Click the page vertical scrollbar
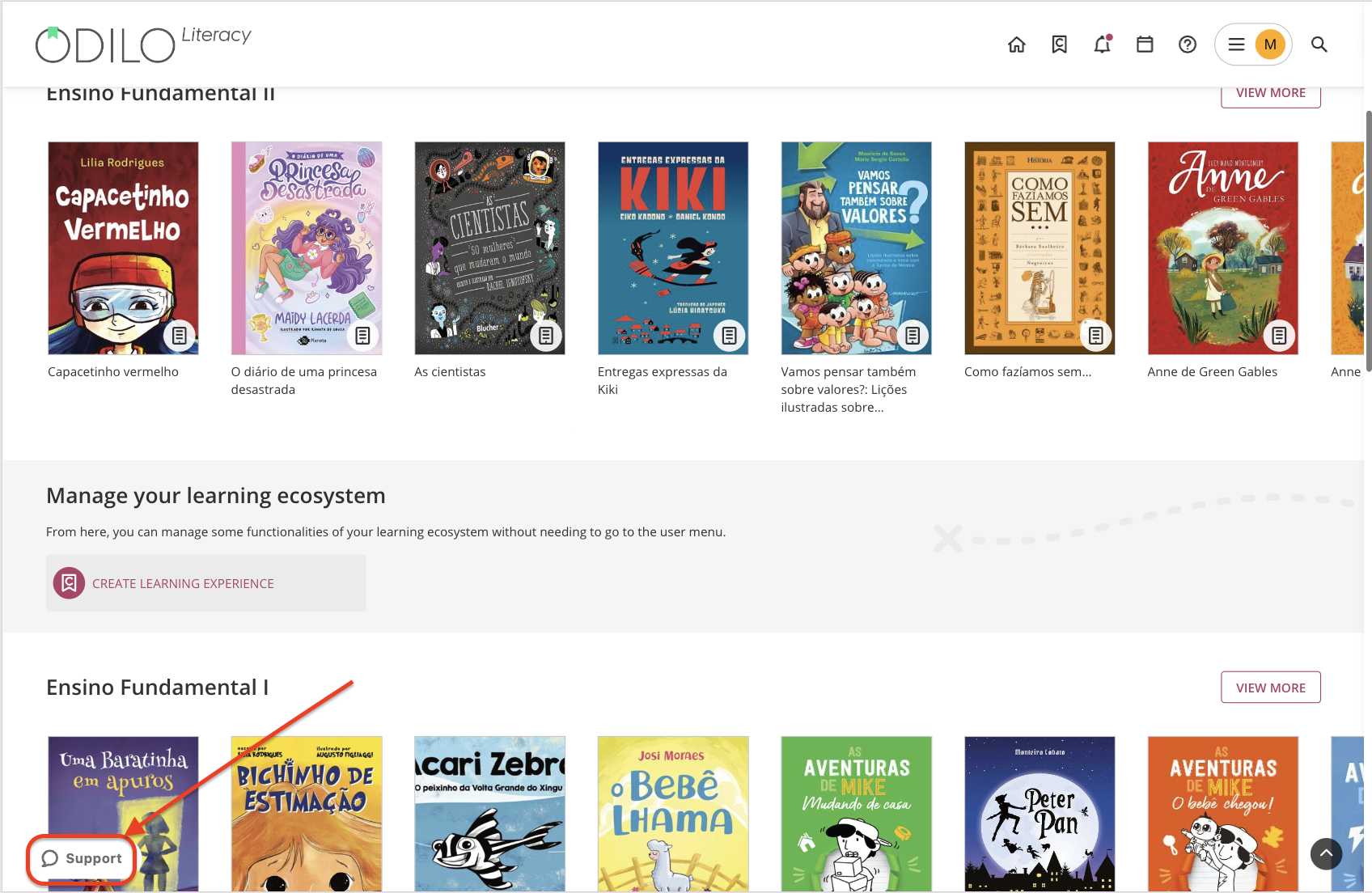Screen dimensions: 1372x893 coord(1368,243)
